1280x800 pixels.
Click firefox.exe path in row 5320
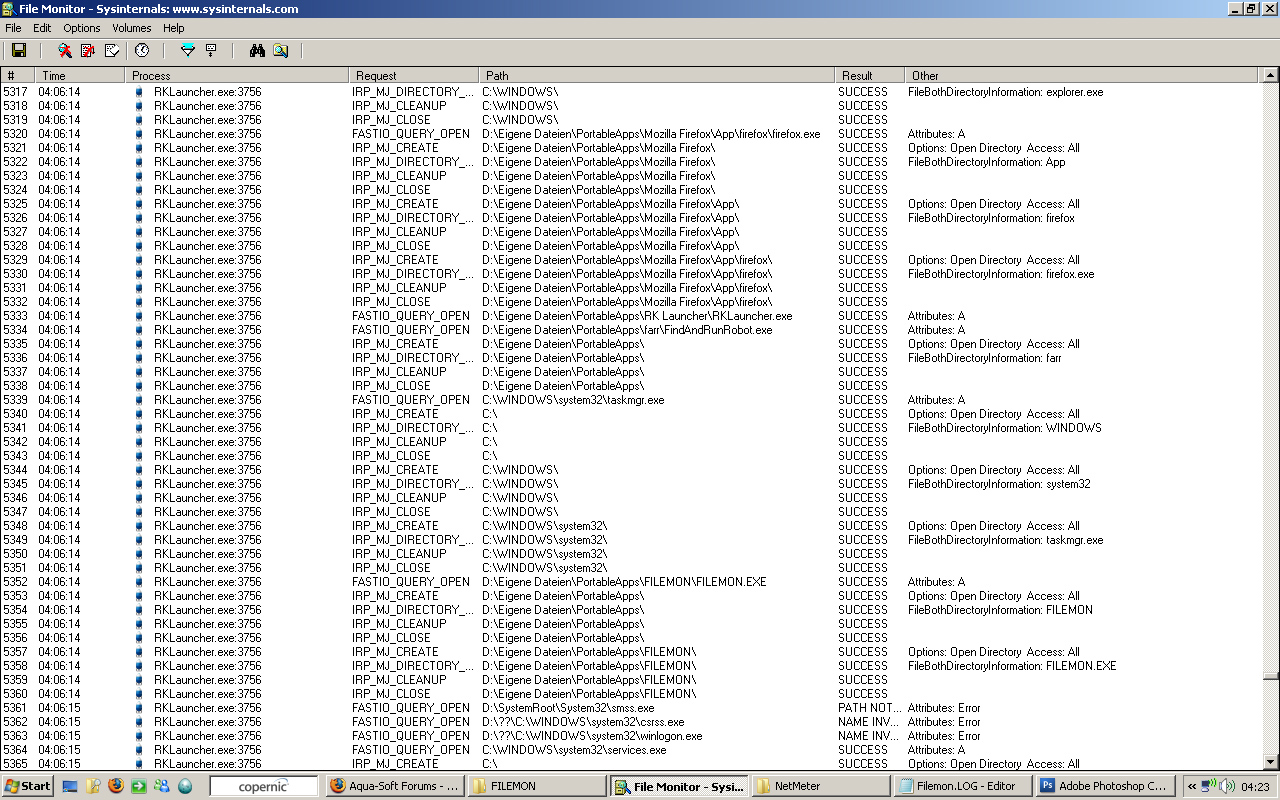(x=651, y=133)
